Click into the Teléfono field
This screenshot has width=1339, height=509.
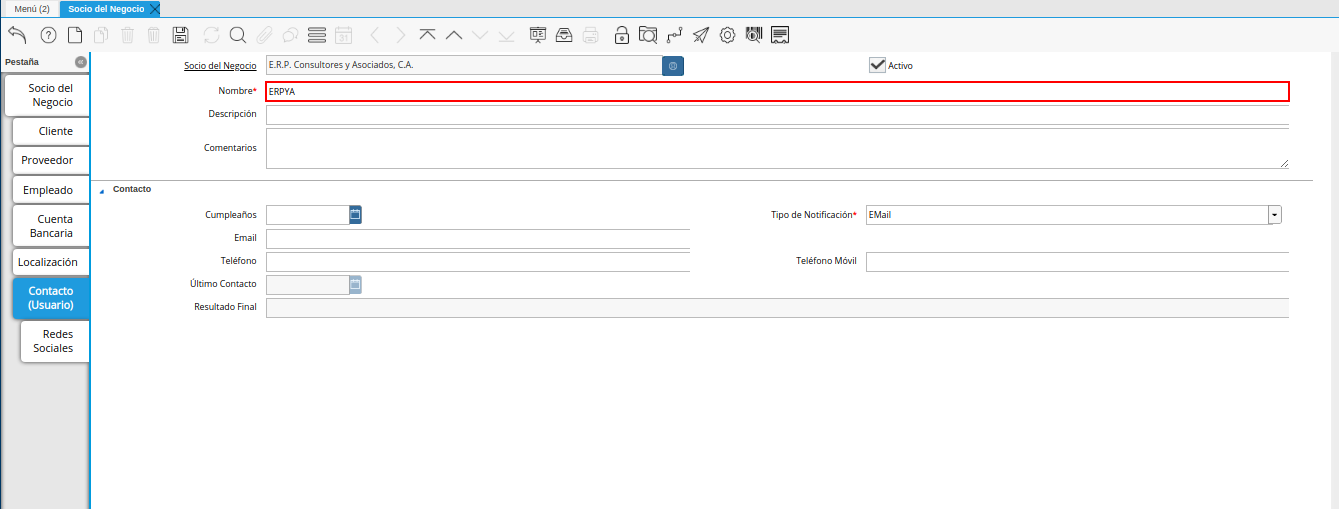[x=478, y=261]
